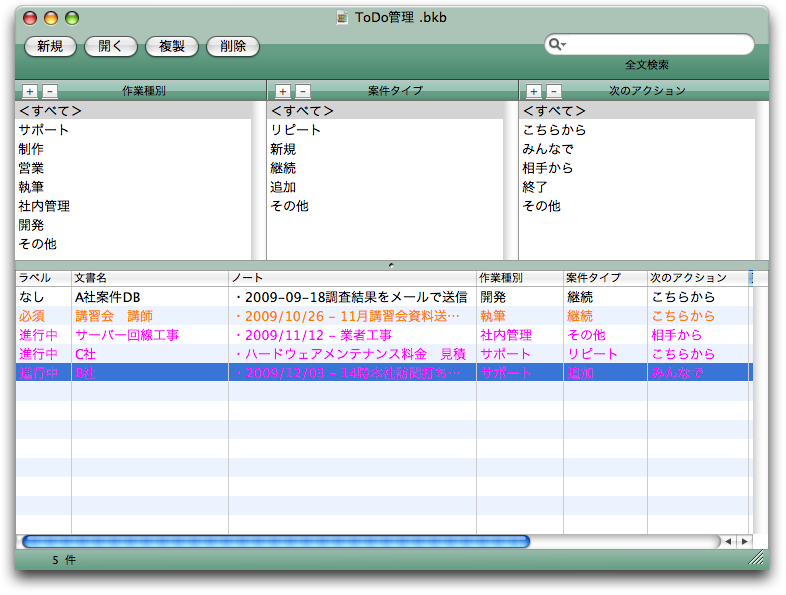Image resolution: width=786 pixels, height=595 pixels.
Task: Click the scroll right arrow at bottom
Action: 743,541
